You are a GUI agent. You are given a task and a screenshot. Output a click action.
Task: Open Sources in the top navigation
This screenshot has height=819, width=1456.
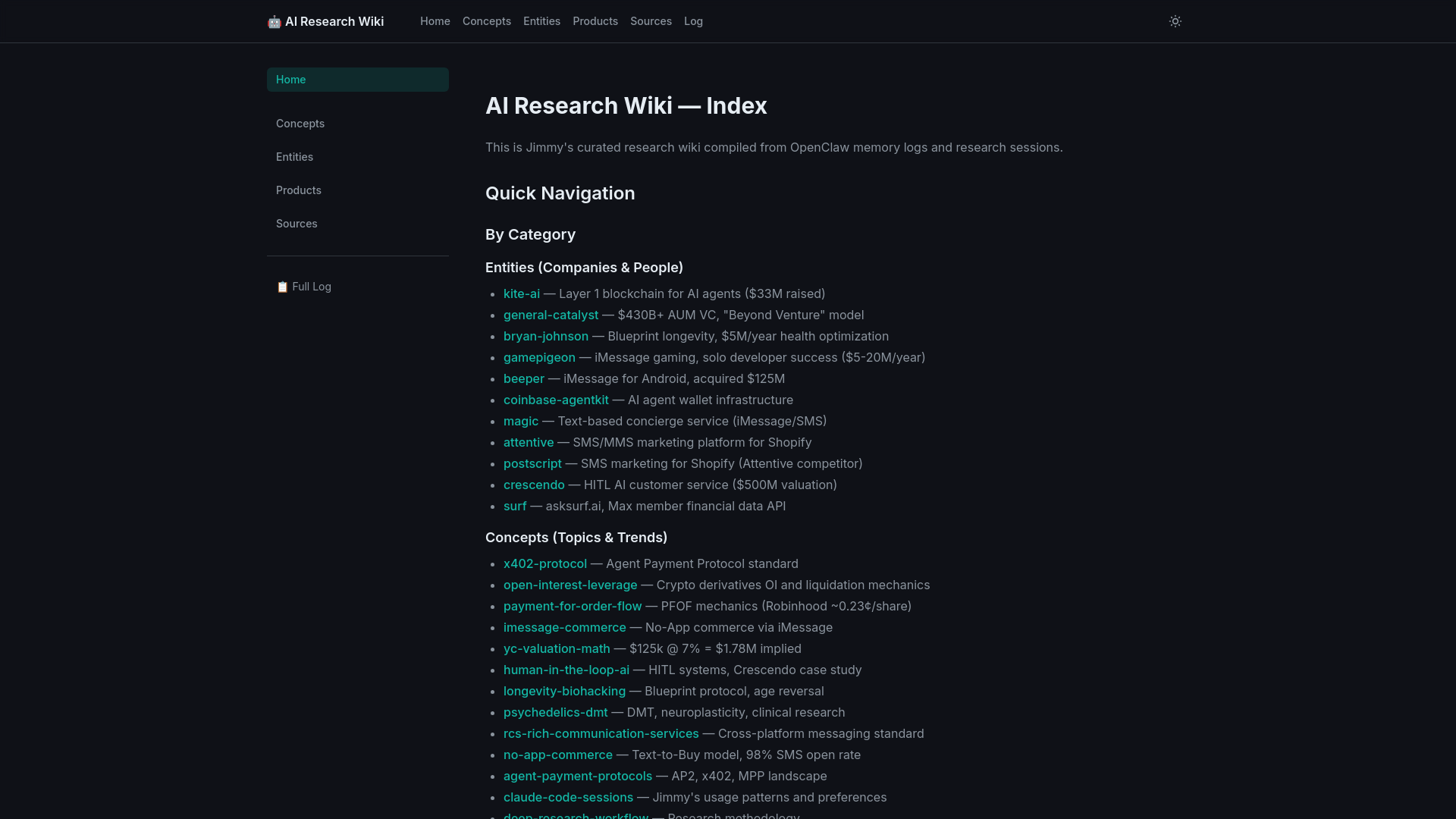point(651,21)
